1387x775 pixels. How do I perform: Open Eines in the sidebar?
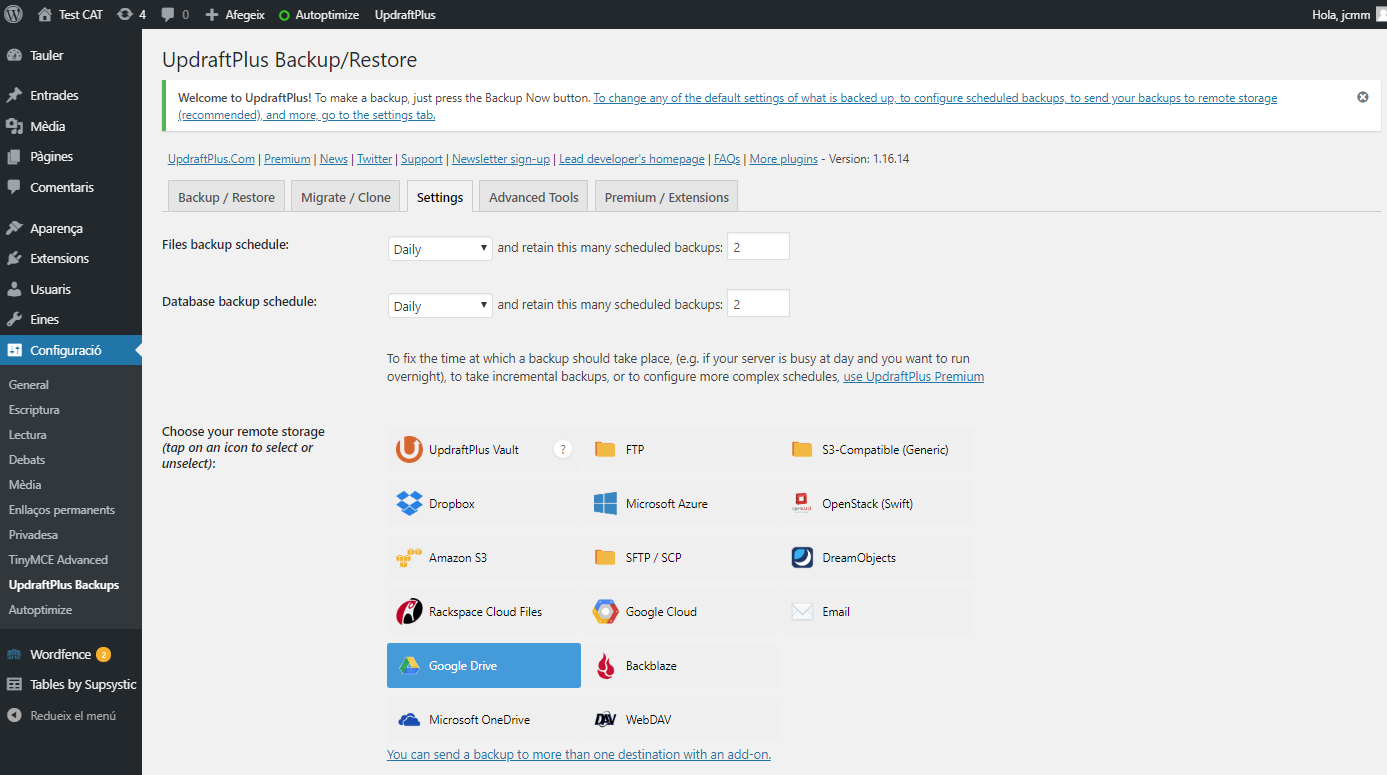(71, 319)
